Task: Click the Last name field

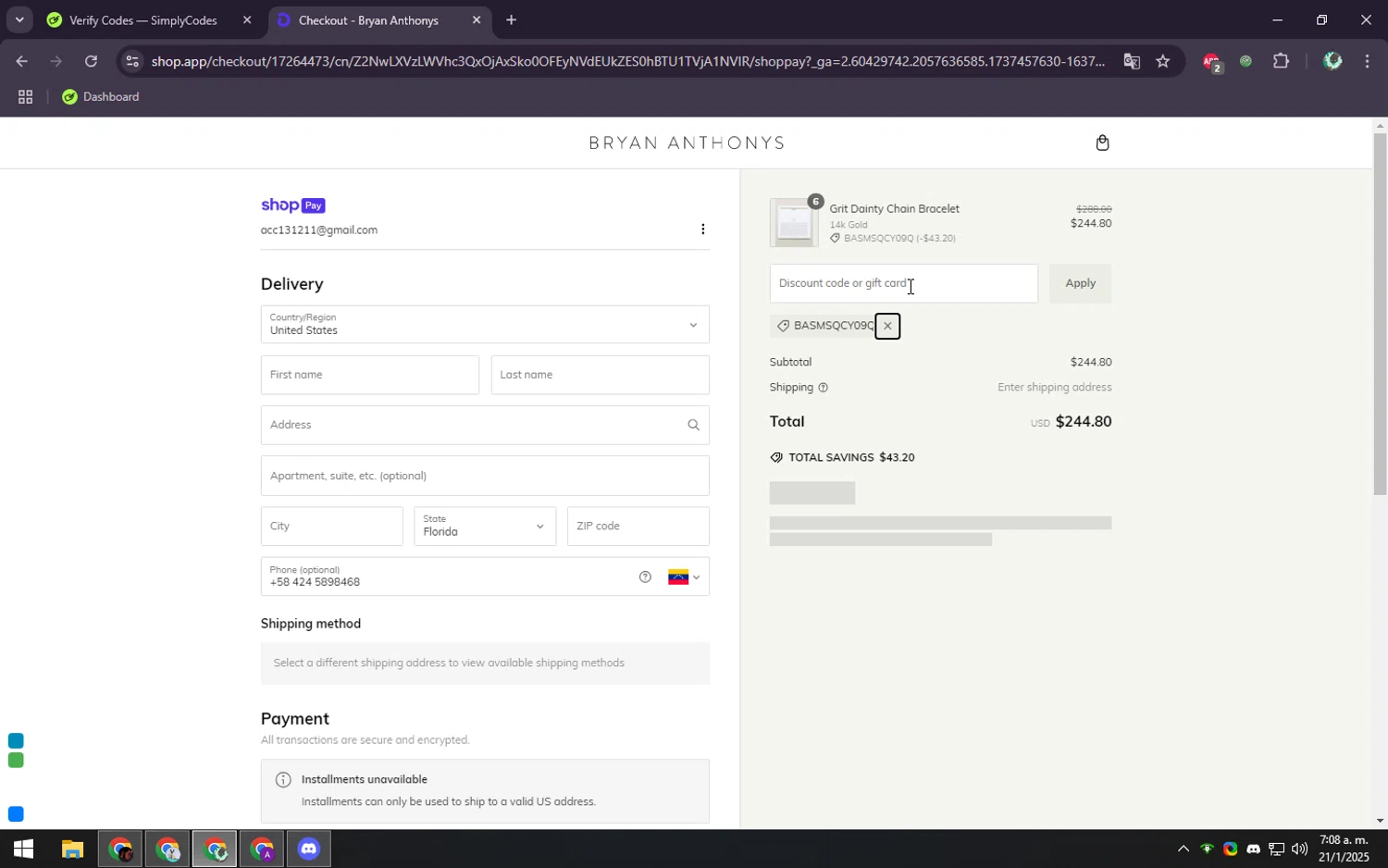Action: click(x=600, y=375)
